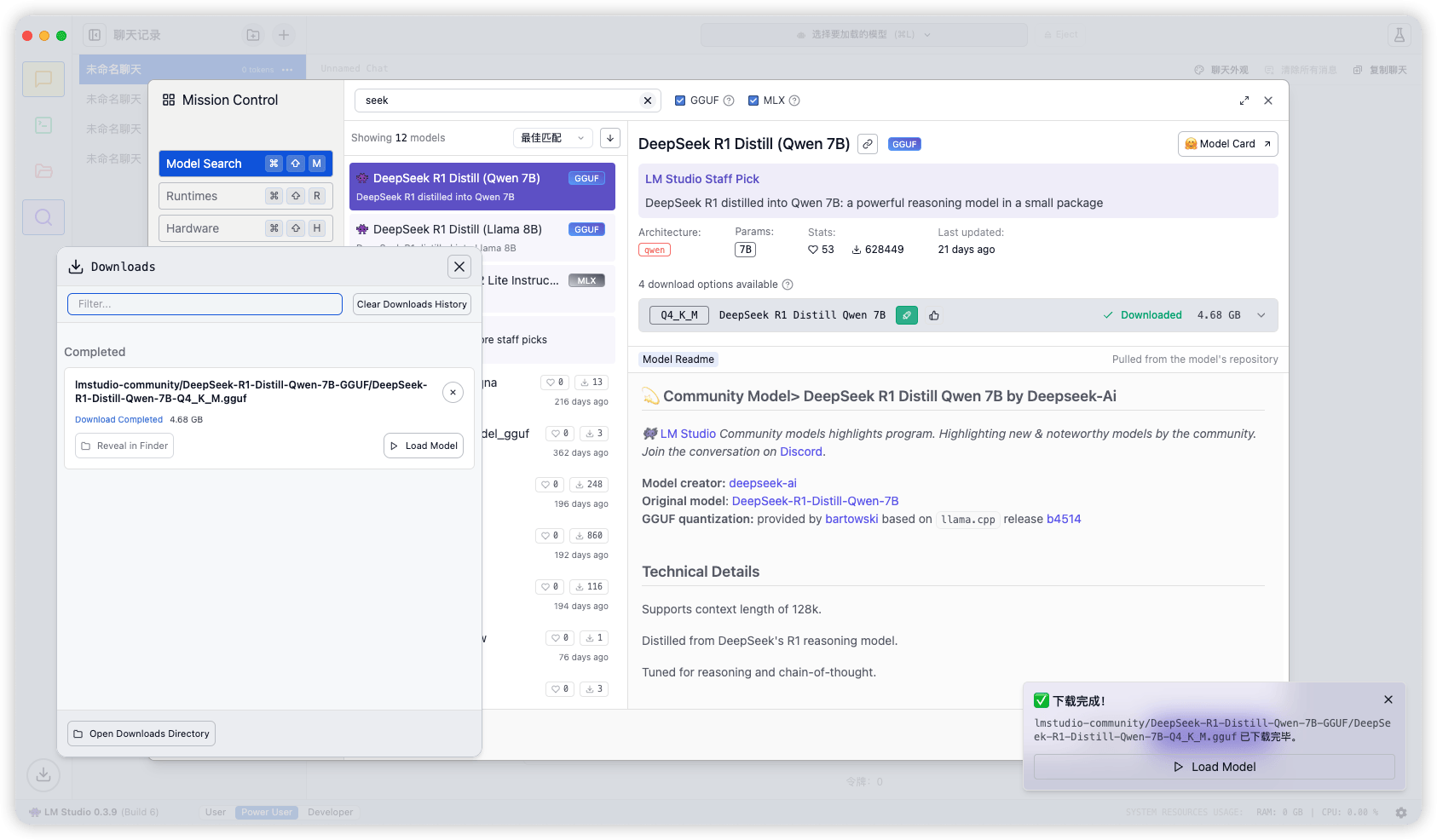The width and height of the screenshot is (1437, 840).
Task: Switch to Developer mode
Action: pos(331,812)
